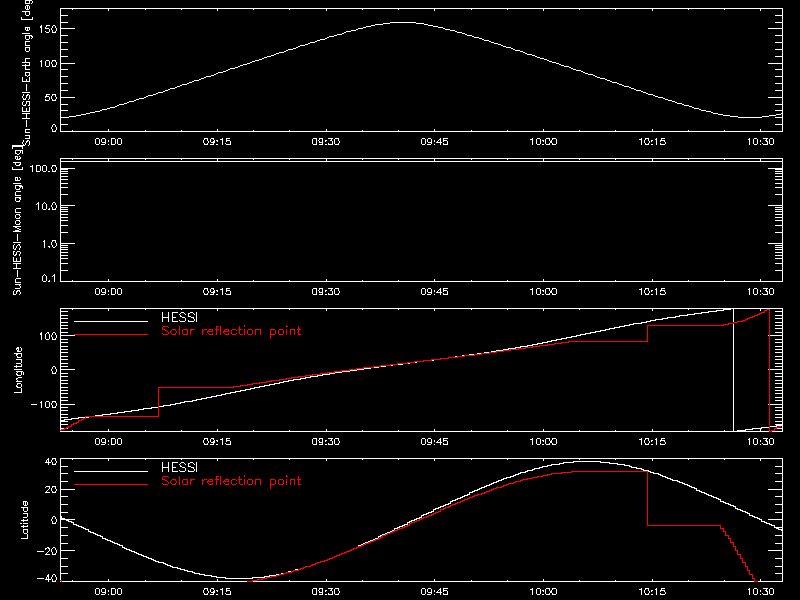The height and width of the screenshot is (600, 800).
Task: Click the Sun-HESSI-Moon angle axis label
Action: coord(17,220)
